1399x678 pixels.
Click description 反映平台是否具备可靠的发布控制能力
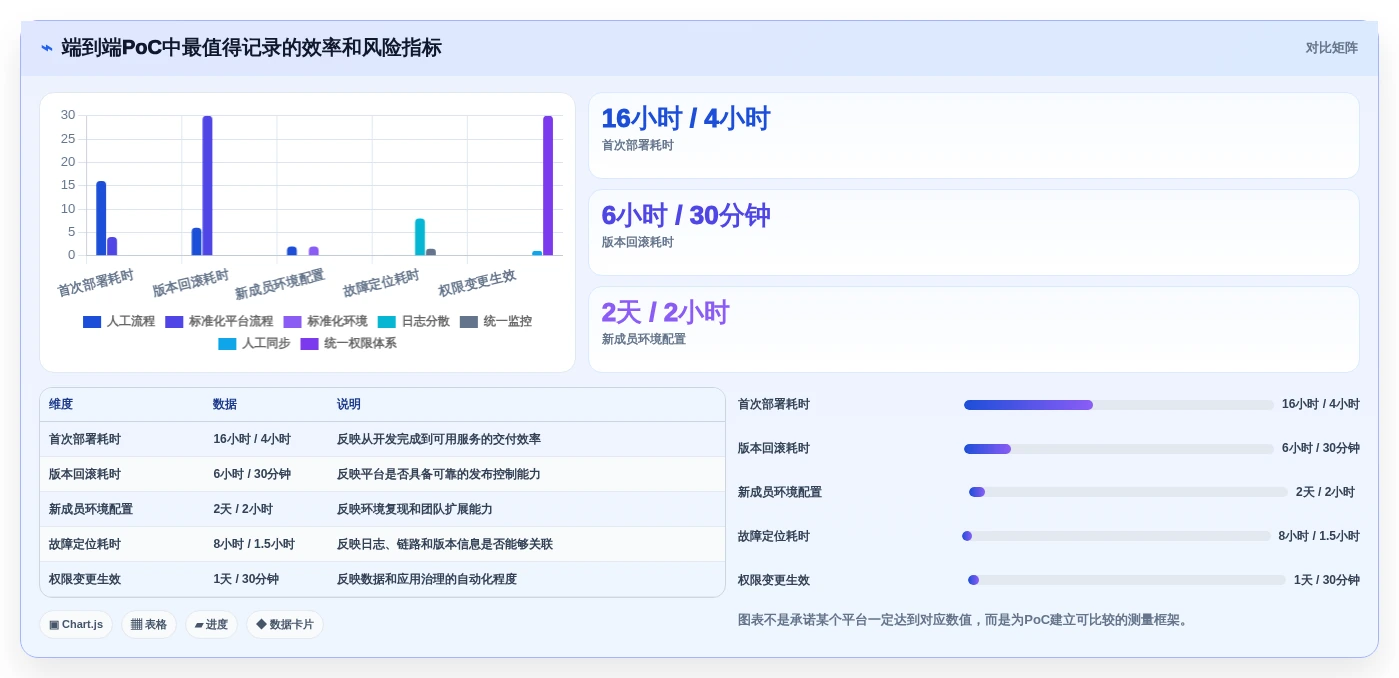439,475
